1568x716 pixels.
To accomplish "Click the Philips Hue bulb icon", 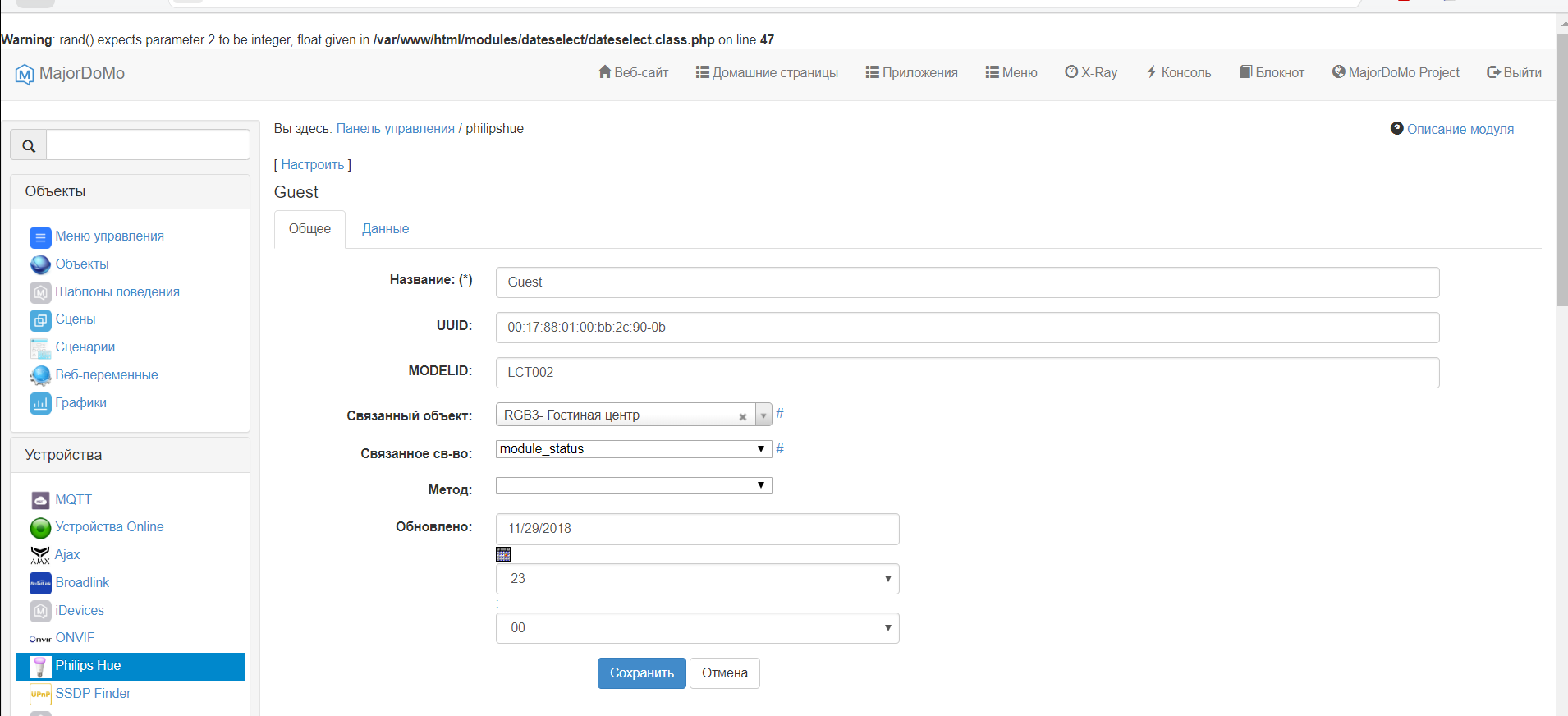I will (x=40, y=667).
